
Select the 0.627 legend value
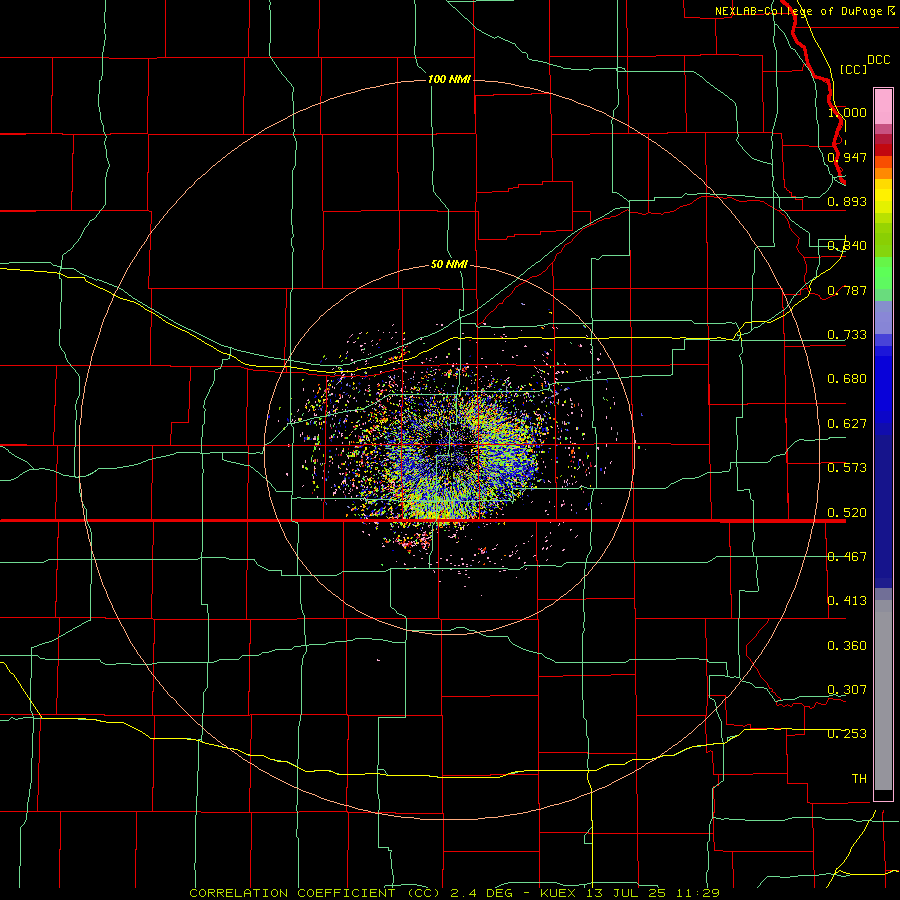click(847, 424)
